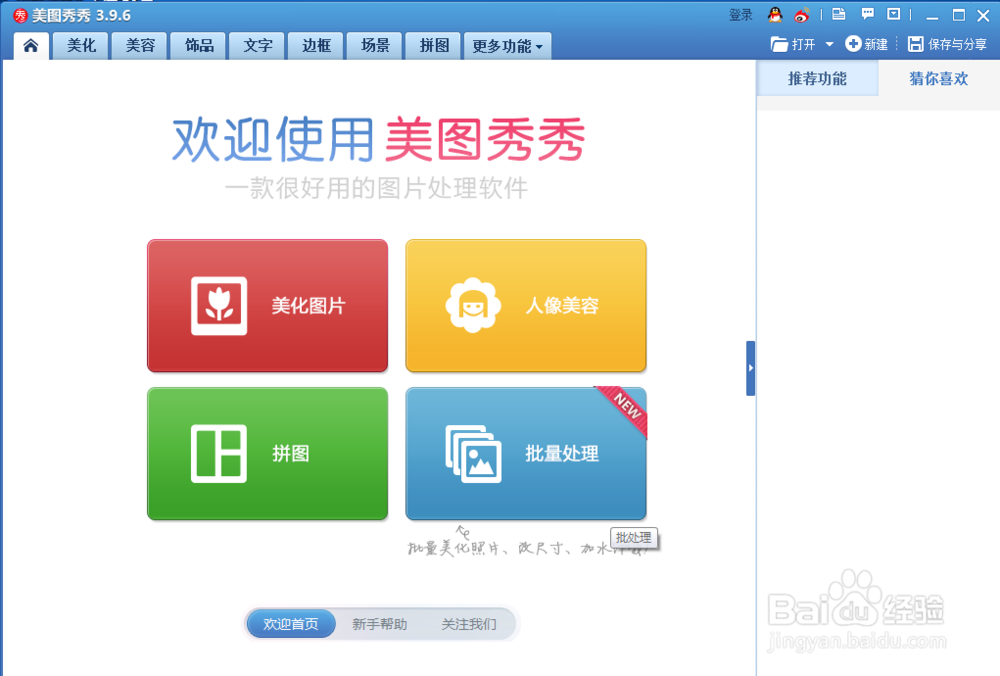Click 保存与分享 to save
This screenshot has height=676, width=1000.
[x=947, y=44]
